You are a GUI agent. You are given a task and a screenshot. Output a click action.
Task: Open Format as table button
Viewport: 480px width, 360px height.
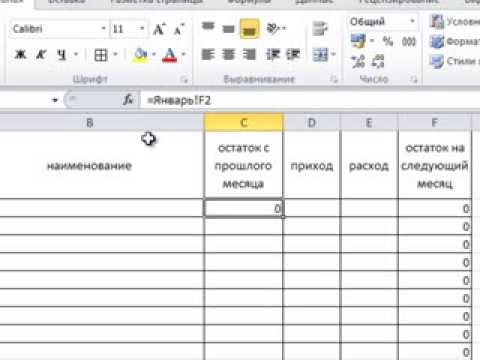[x=455, y=41]
